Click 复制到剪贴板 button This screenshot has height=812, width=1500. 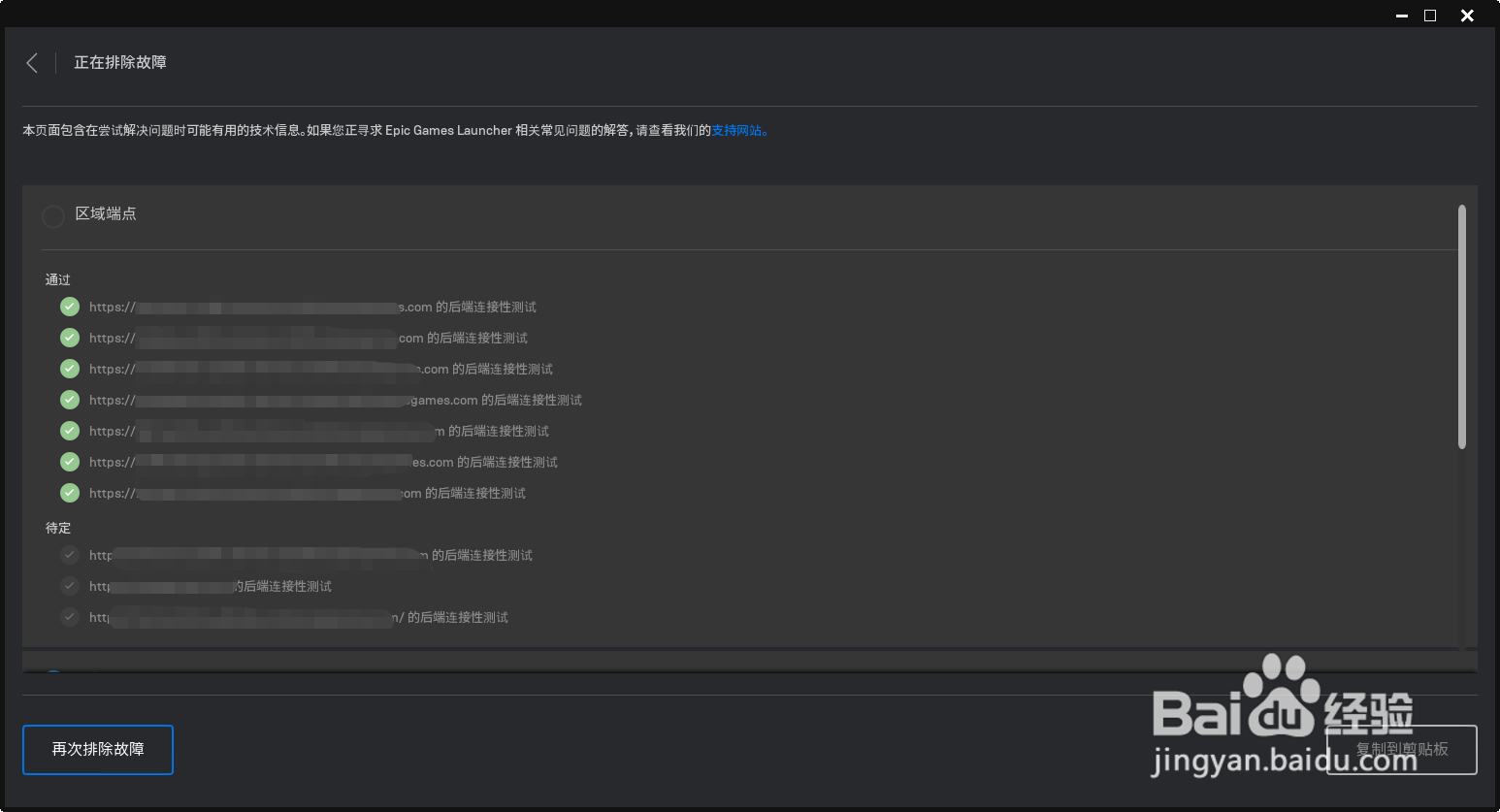tap(1402, 750)
